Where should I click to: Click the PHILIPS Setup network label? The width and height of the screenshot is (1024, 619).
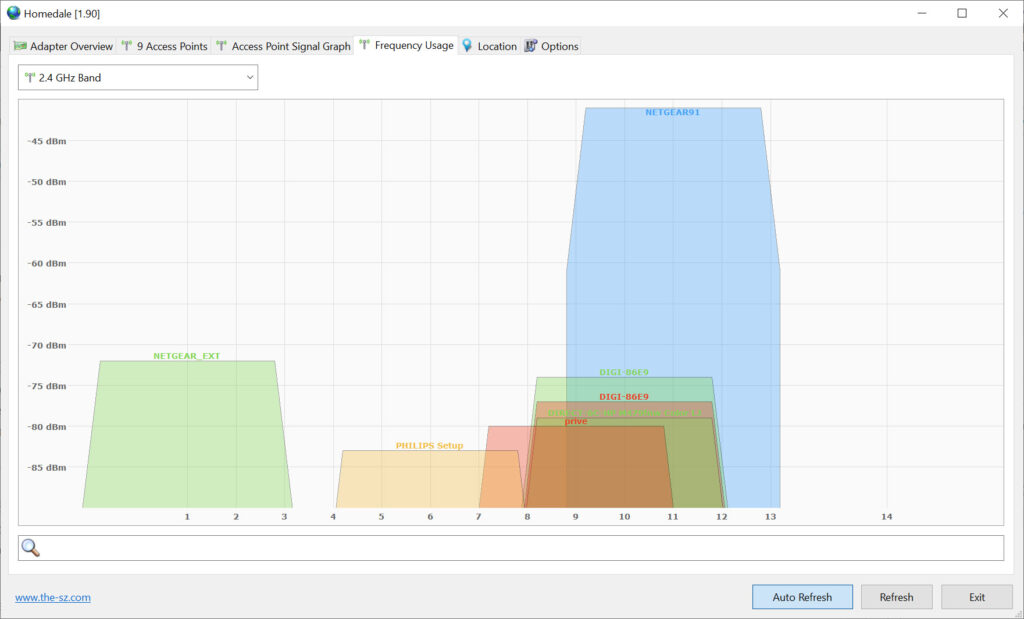[x=429, y=445]
